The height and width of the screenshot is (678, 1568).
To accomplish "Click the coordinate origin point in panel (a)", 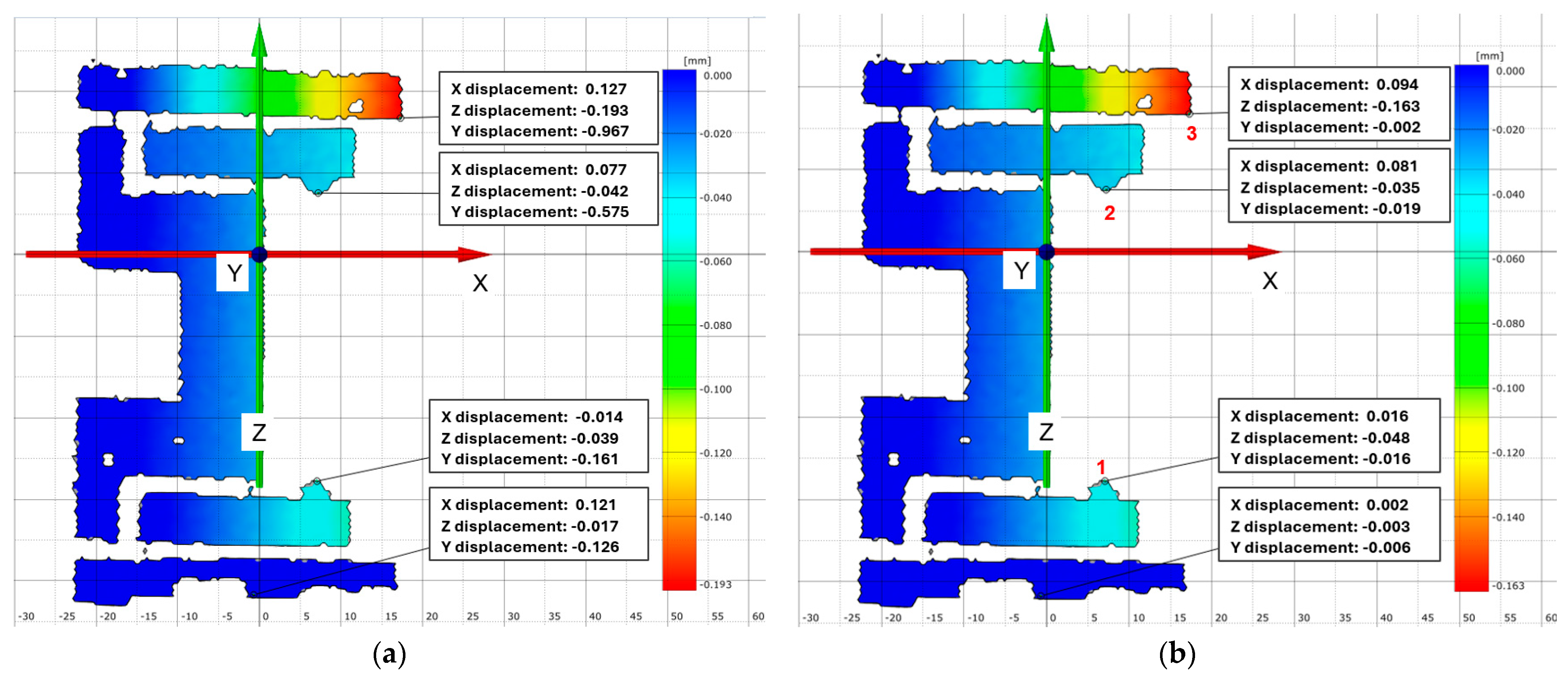I will [x=259, y=254].
